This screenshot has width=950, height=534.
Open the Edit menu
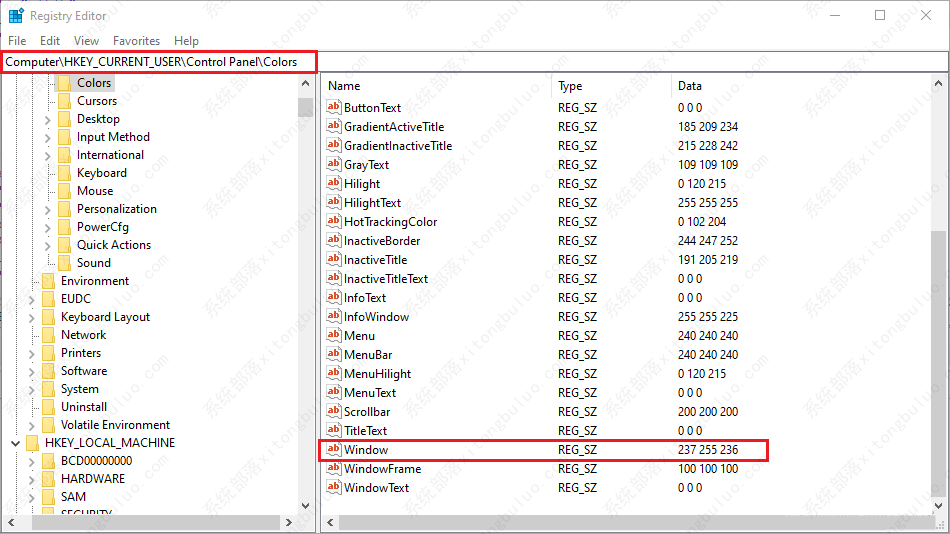click(50, 41)
